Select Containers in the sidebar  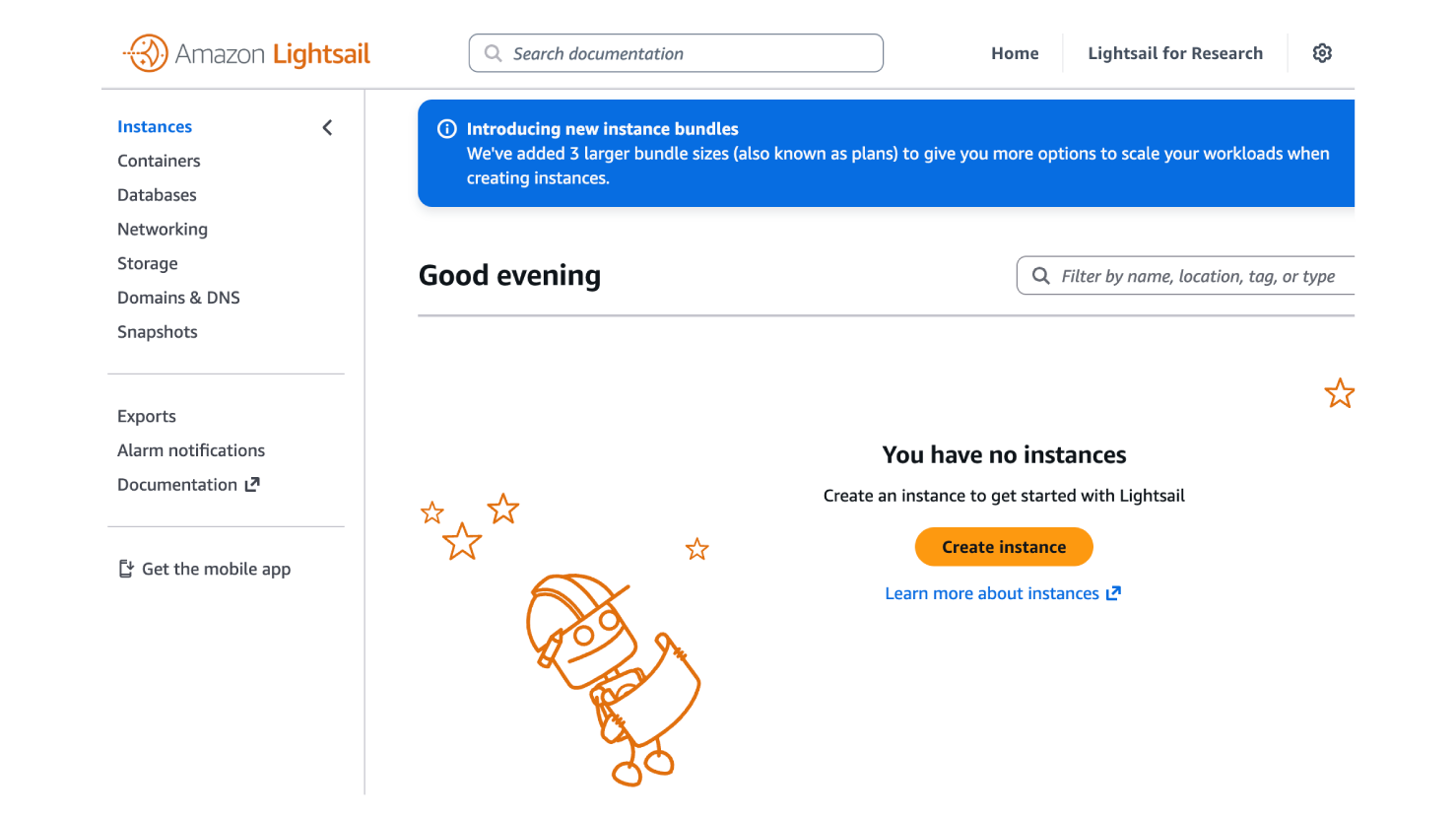tap(159, 161)
